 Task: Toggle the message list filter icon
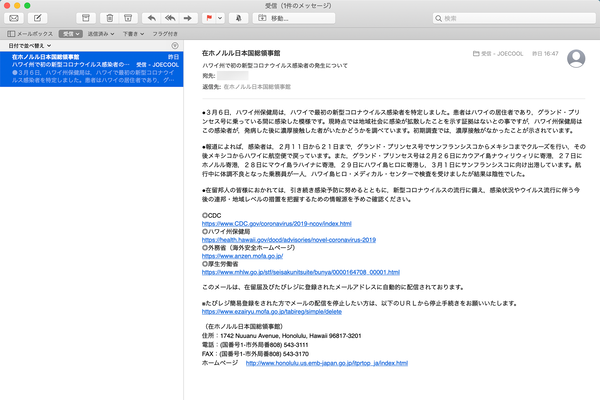click(x=175, y=46)
